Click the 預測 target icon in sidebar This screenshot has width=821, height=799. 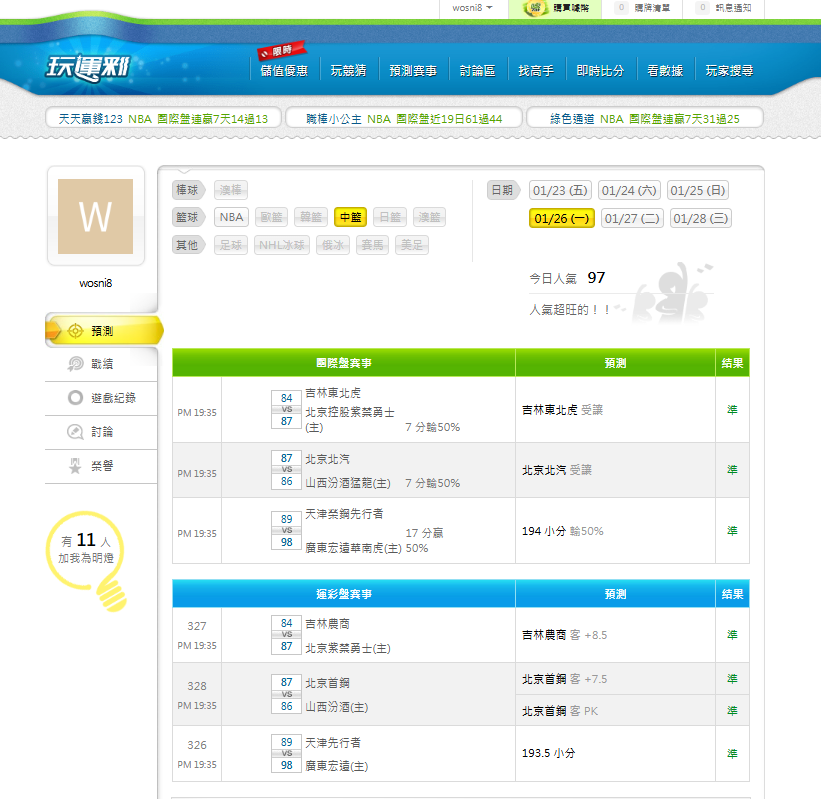(x=75, y=331)
